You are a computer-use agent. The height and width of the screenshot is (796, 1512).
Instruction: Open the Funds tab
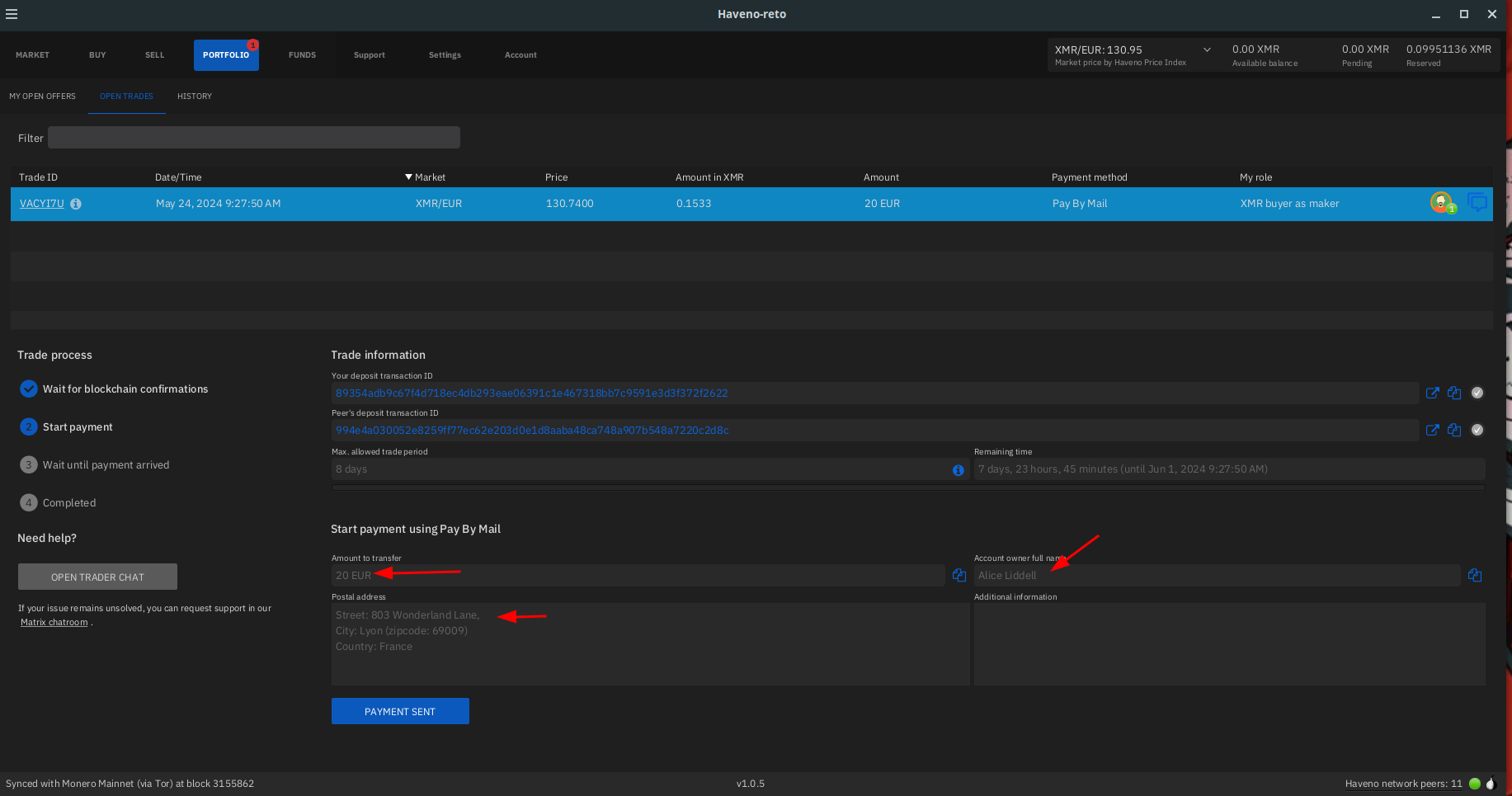[x=302, y=55]
